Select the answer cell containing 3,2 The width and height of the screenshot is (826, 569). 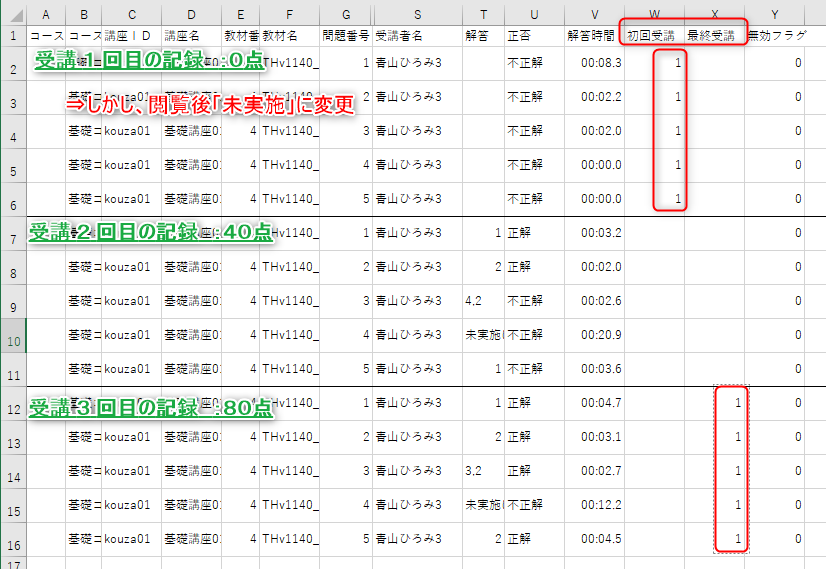coord(482,471)
